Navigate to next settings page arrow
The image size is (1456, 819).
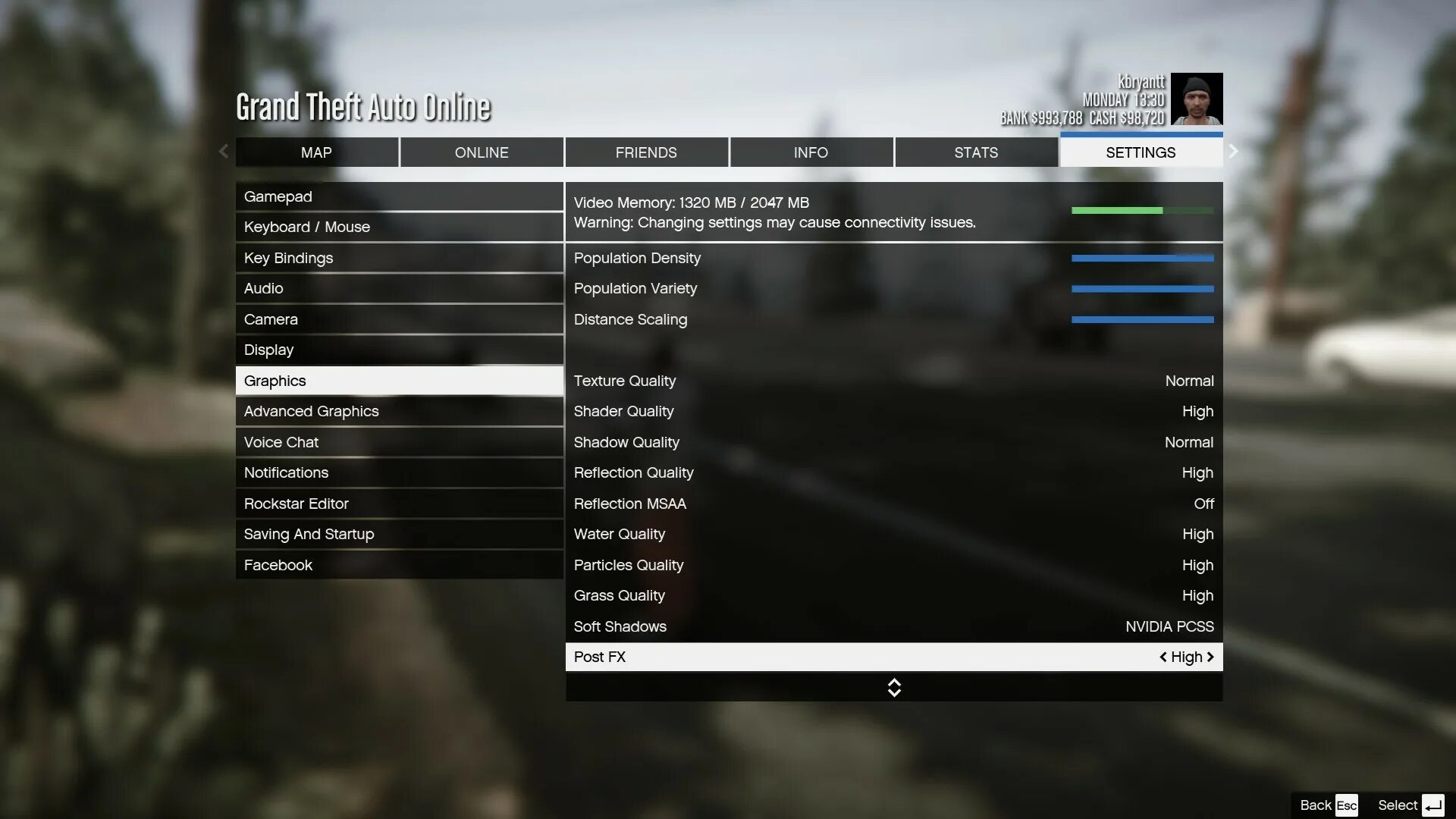point(1232,152)
